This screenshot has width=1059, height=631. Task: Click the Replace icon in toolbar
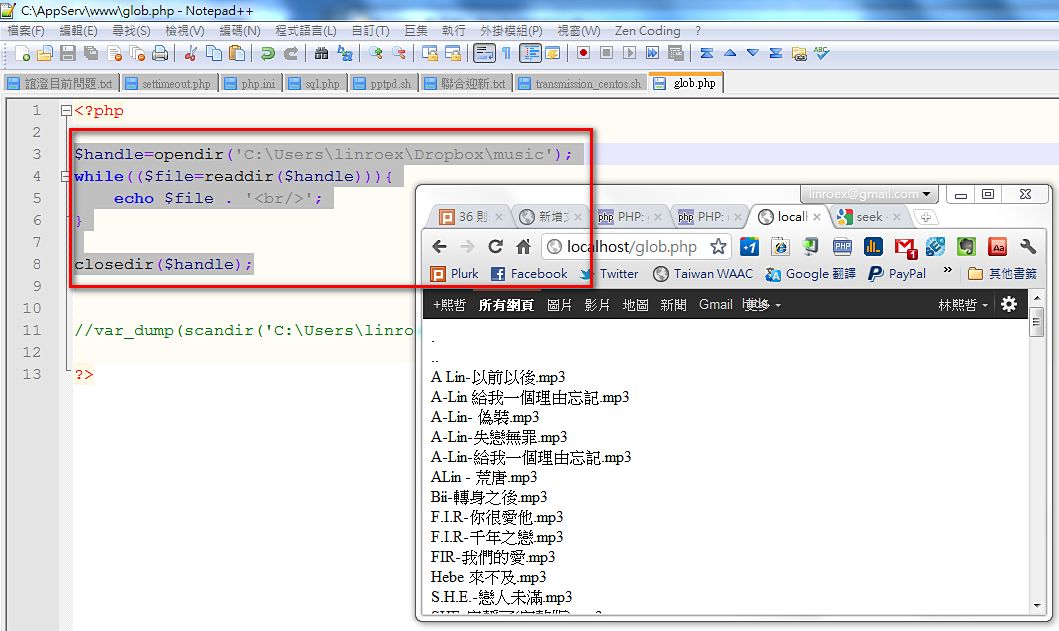click(344, 53)
